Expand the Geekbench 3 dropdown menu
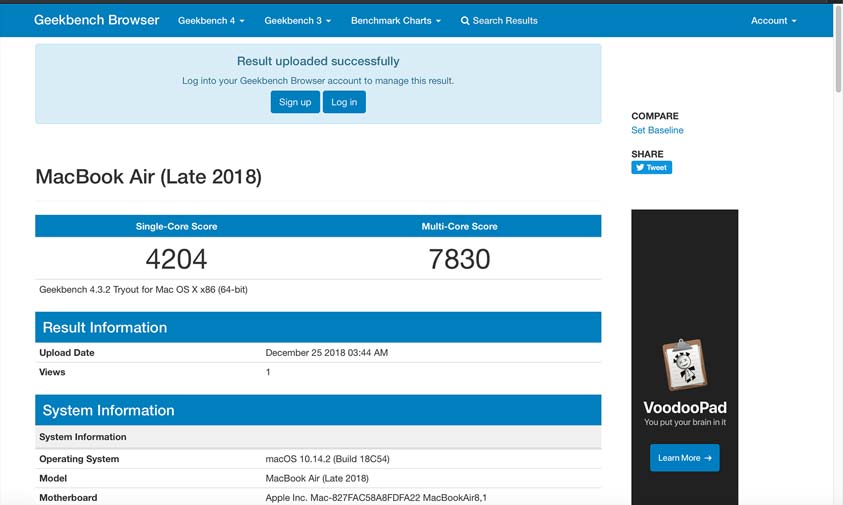843x505 pixels. coord(297,21)
